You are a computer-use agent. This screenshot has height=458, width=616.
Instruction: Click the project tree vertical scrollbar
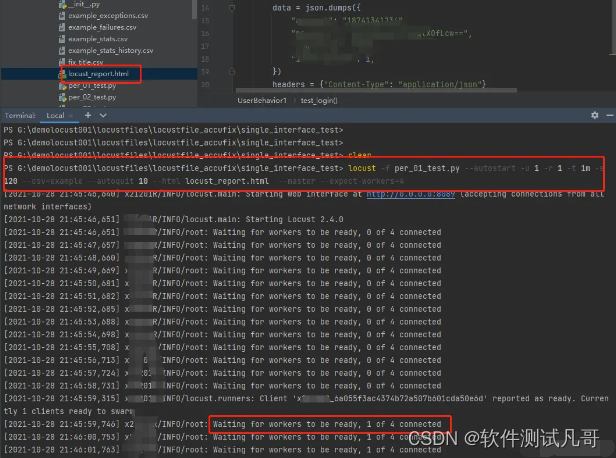(194, 9)
